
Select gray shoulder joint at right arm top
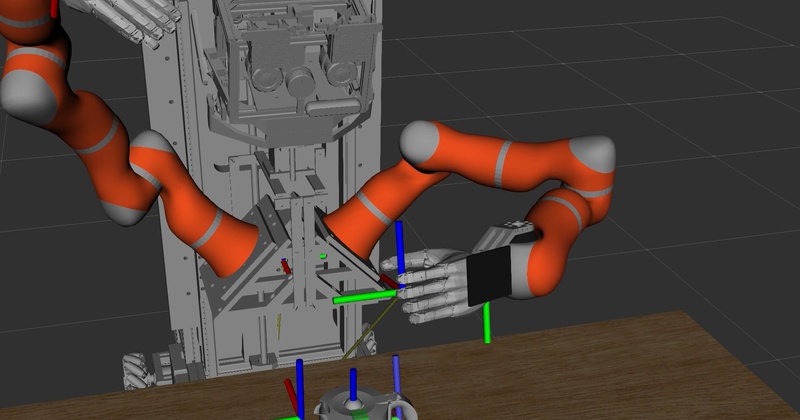tap(420, 143)
